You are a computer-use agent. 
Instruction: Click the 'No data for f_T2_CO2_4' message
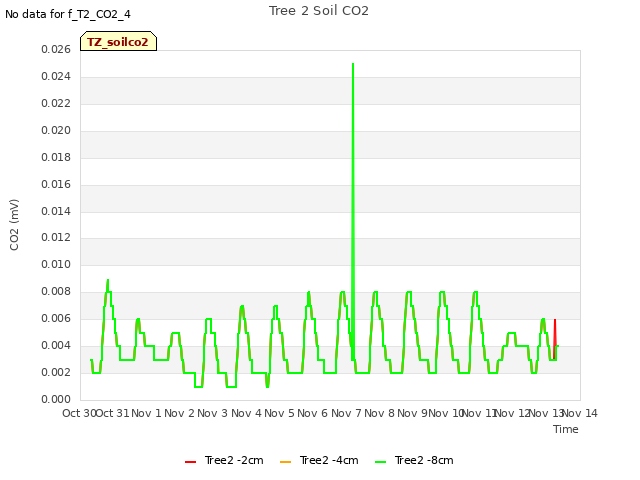[x=68, y=14]
